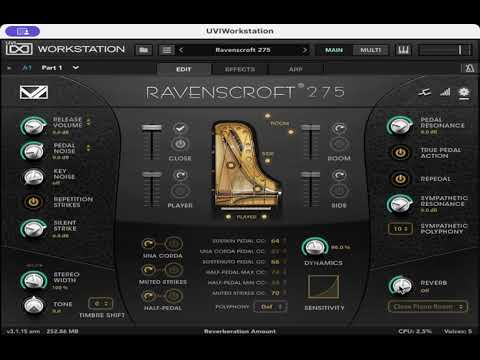
Task: Click the Close mic volume fader
Action: tap(152, 128)
